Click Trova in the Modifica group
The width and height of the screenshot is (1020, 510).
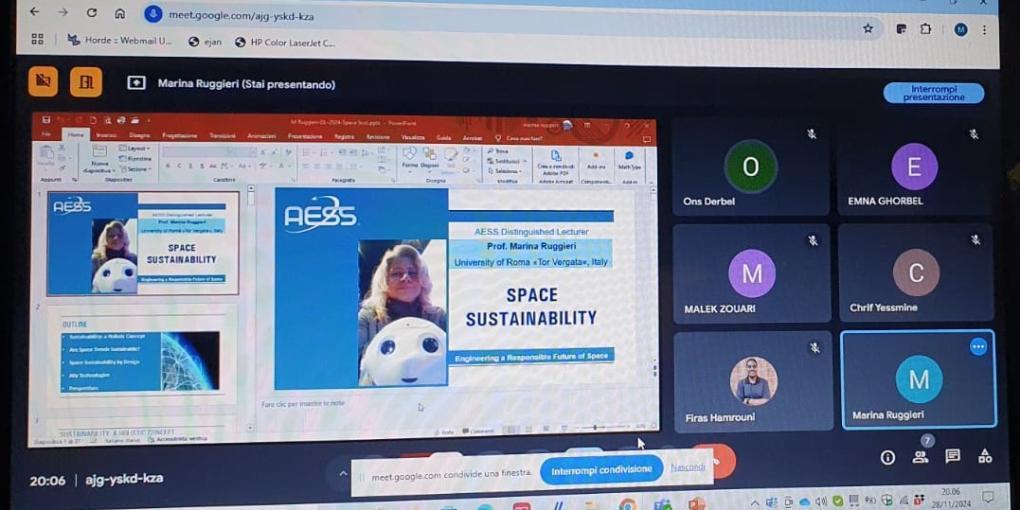click(x=498, y=151)
